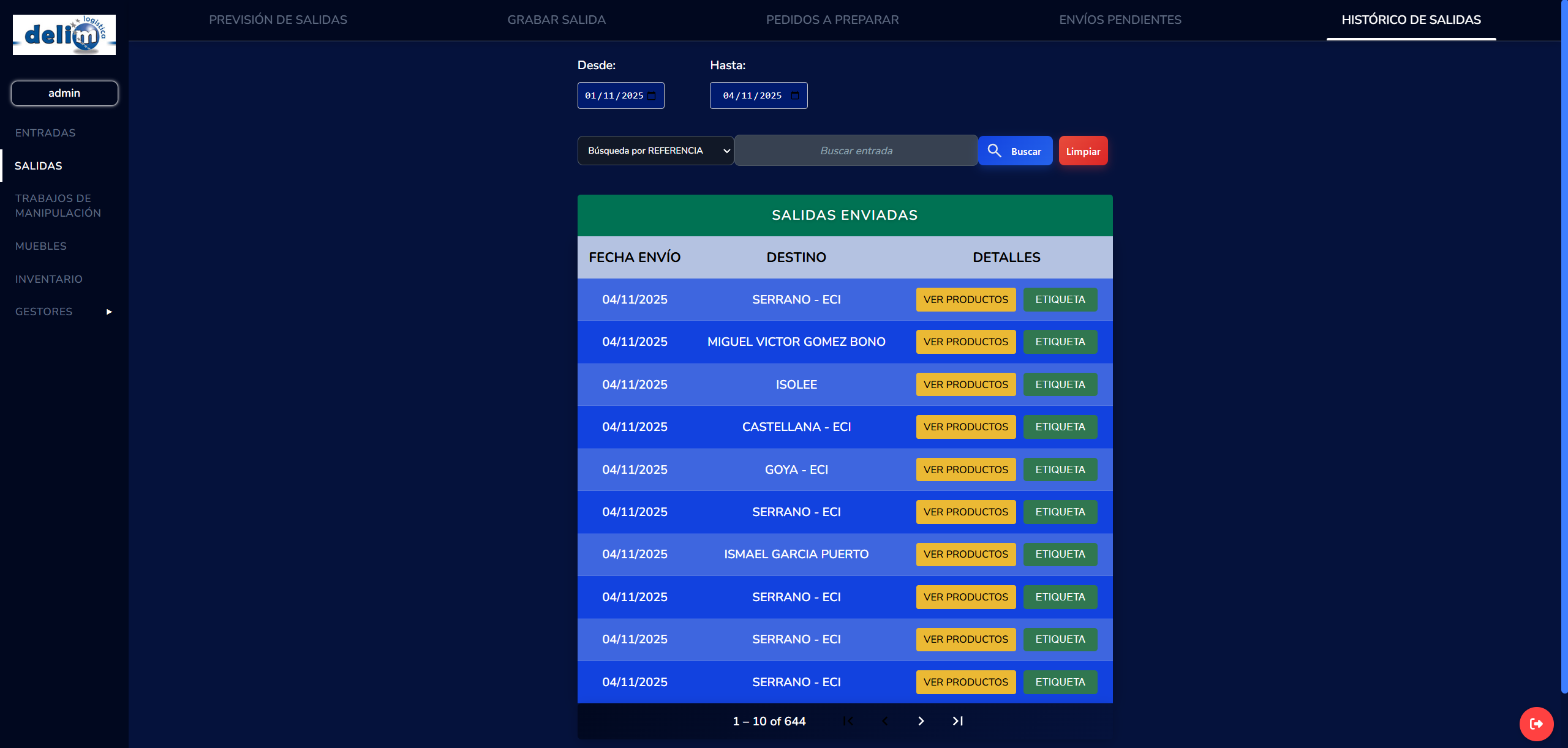
Task: View products for MIGUEL VICTOR GOMEZ BONO
Action: (x=965, y=342)
